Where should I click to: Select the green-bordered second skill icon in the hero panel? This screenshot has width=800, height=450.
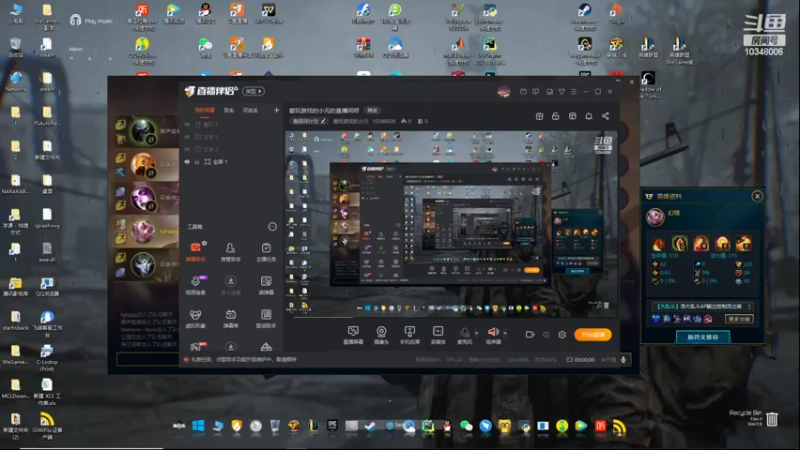tap(680, 243)
